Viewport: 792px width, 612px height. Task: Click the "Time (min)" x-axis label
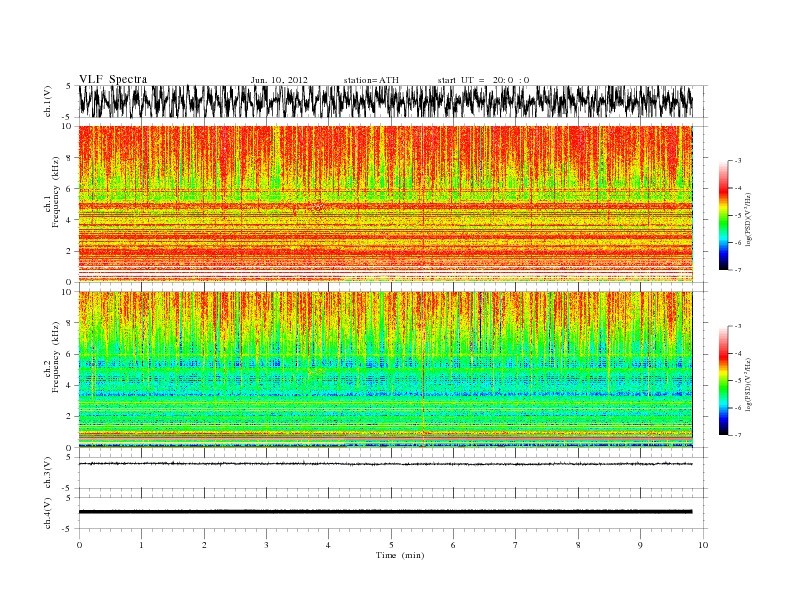pos(400,555)
